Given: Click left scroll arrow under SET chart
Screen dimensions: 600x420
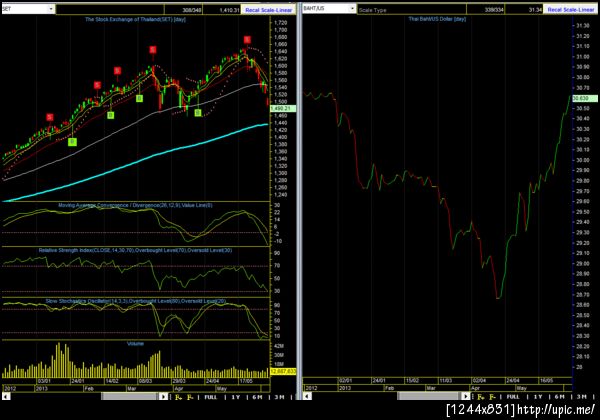Looking at the screenshot, I should (6, 397).
